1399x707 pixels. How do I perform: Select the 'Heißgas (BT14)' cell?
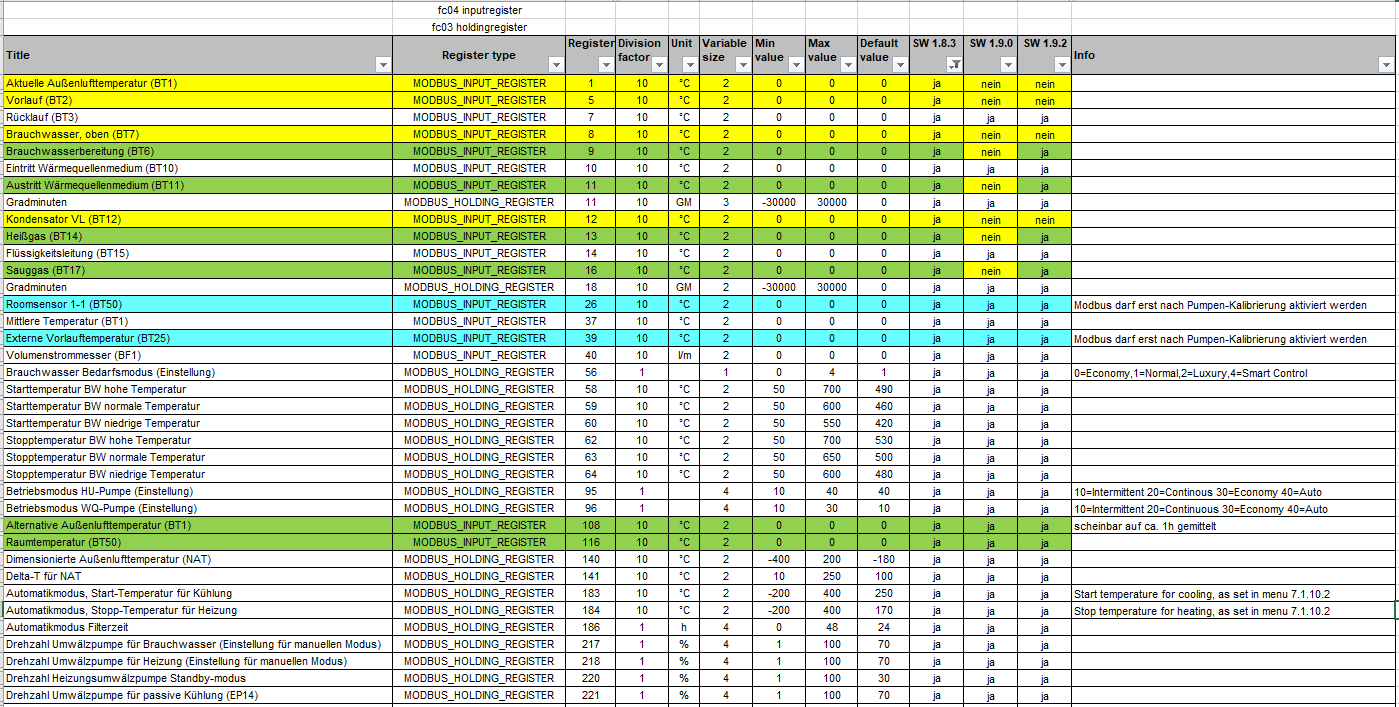197,236
